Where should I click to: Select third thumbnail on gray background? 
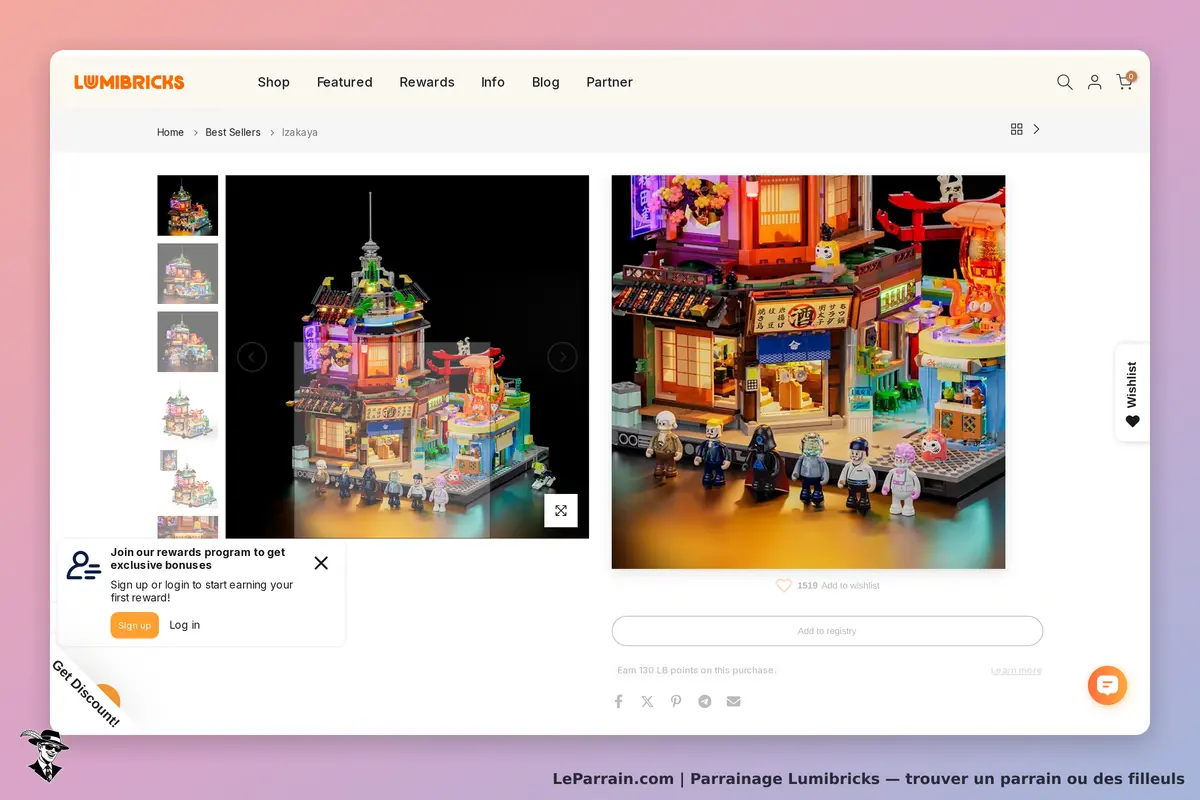click(188, 342)
